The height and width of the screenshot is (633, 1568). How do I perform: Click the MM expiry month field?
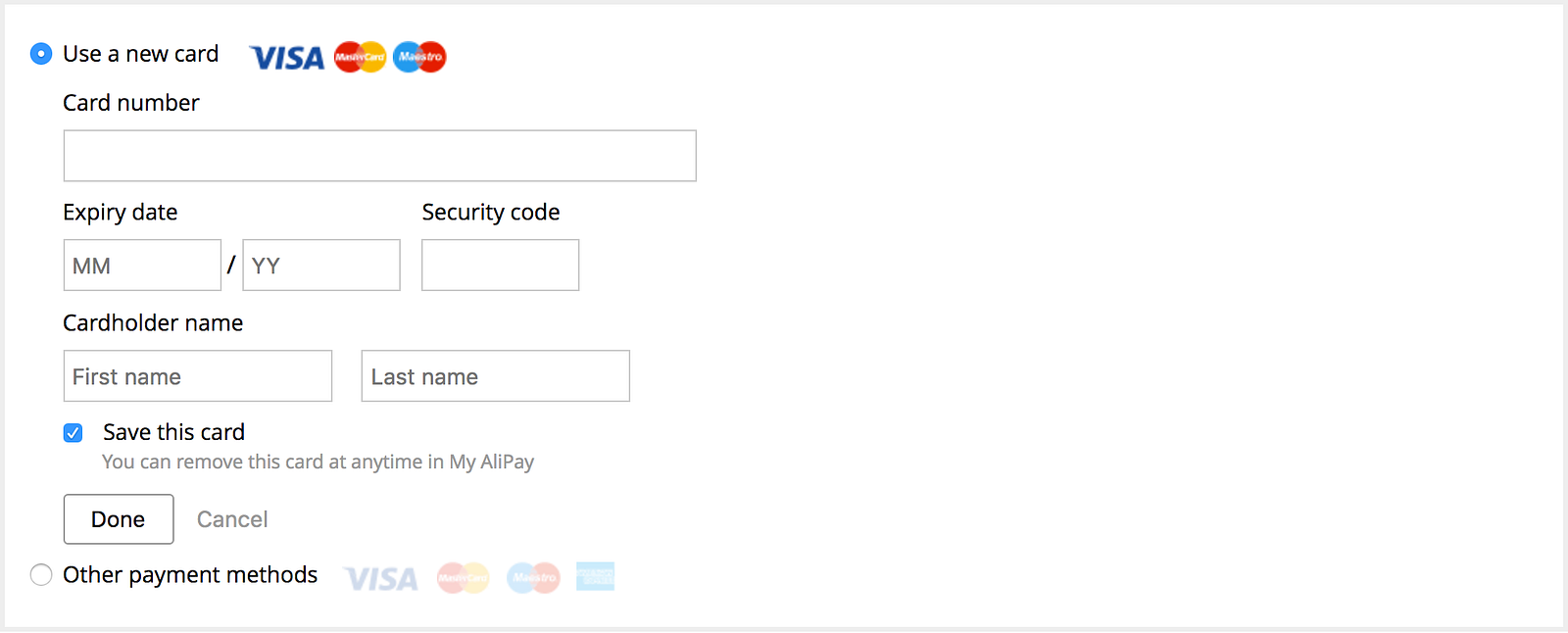tap(142, 266)
